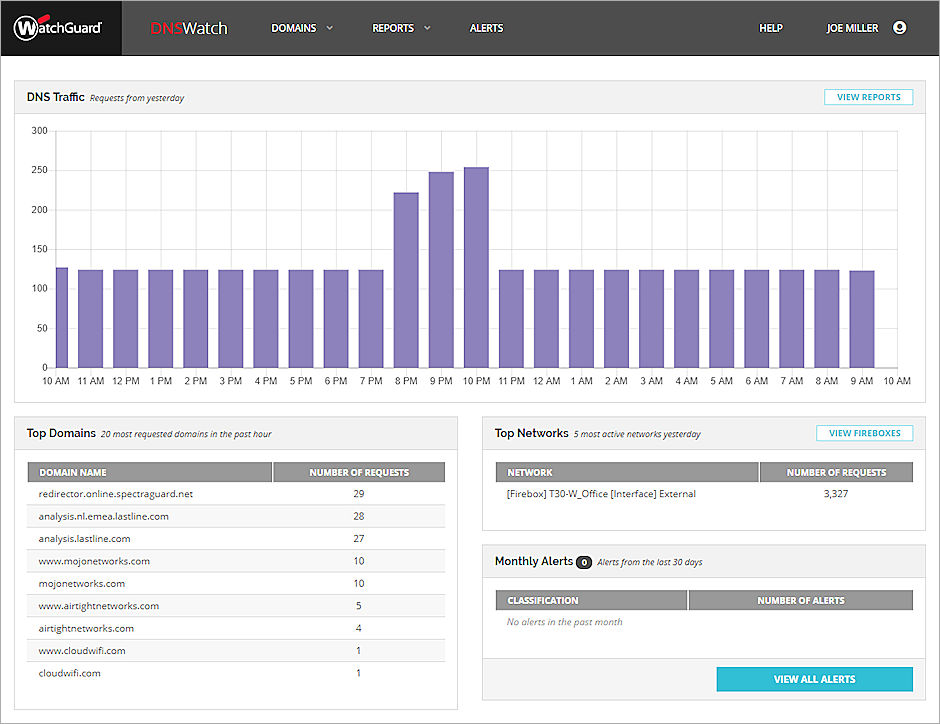The height and width of the screenshot is (724, 940).
Task: Click HELP in the top navigation
Action: tap(770, 27)
